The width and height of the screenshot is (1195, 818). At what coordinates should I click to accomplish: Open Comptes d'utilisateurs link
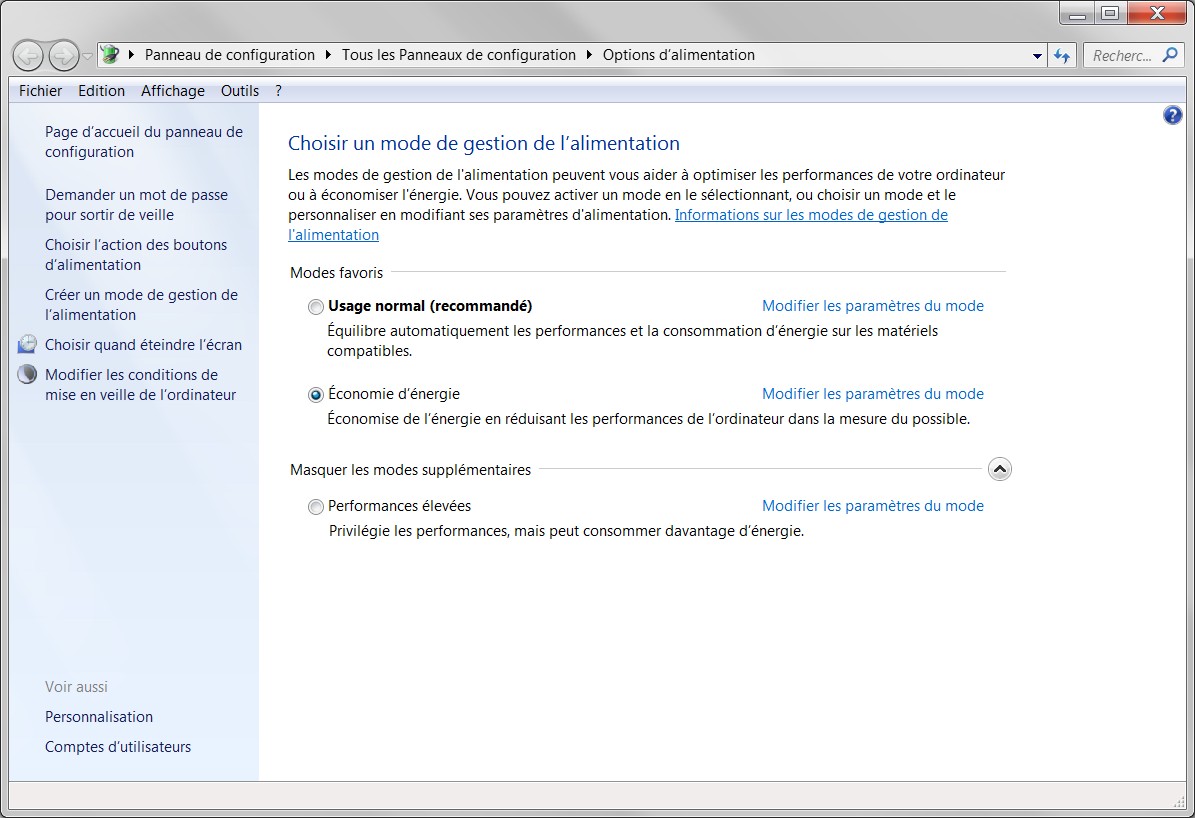click(118, 747)
